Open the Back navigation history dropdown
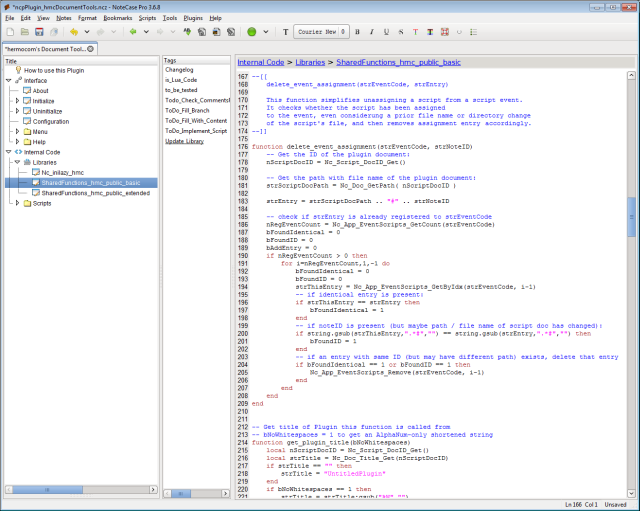This screenshot has height=511, width=640. pyautogui.click(x=146, y=32)
